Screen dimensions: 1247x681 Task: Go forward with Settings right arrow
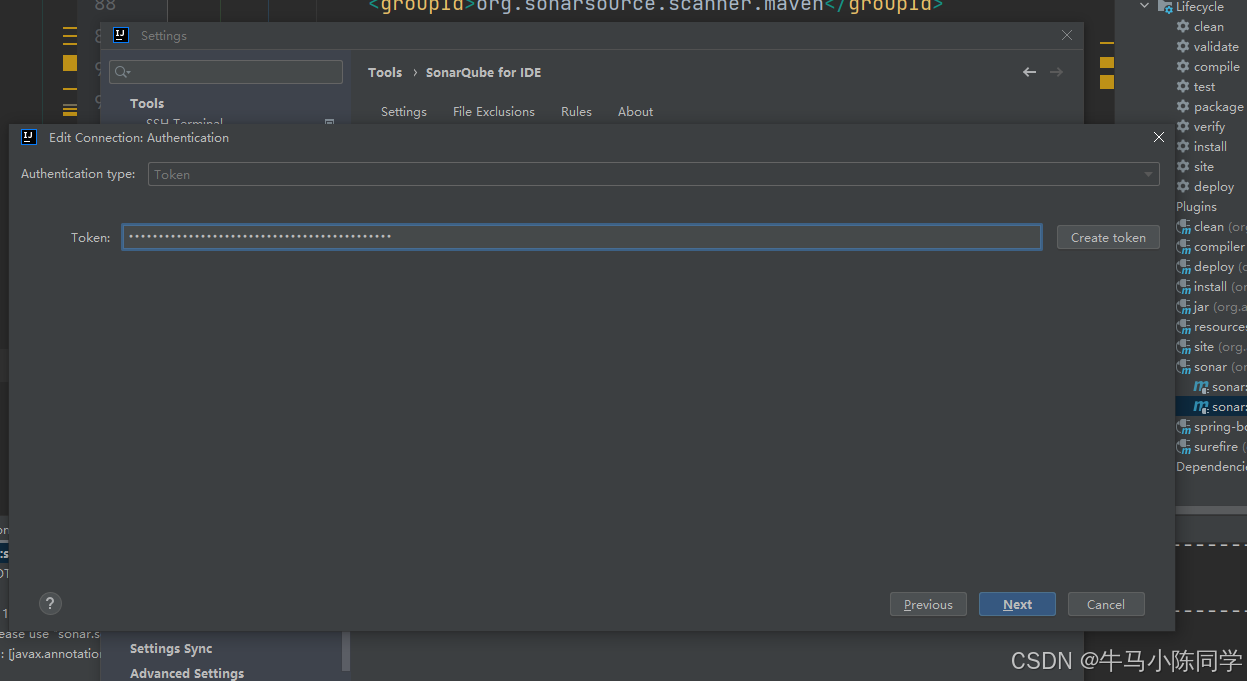pyautogui.click(x=1056, y=72)
